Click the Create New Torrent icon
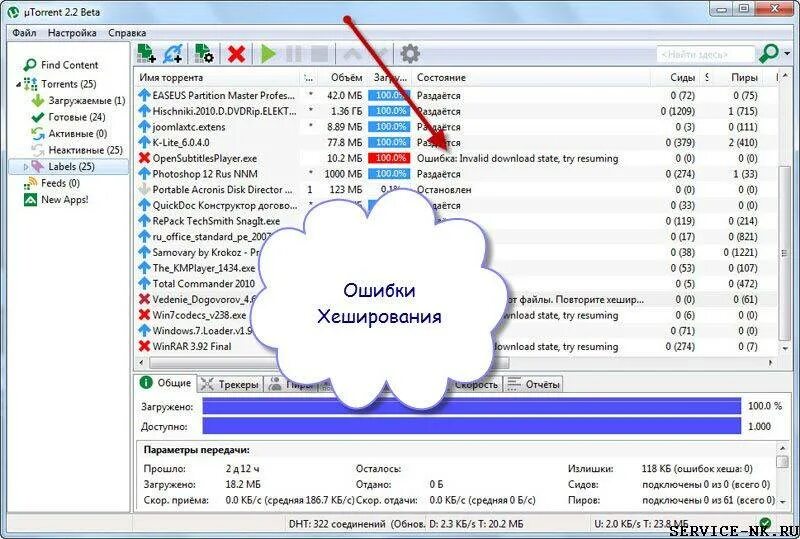800x539 pixels. click(204, 54)
